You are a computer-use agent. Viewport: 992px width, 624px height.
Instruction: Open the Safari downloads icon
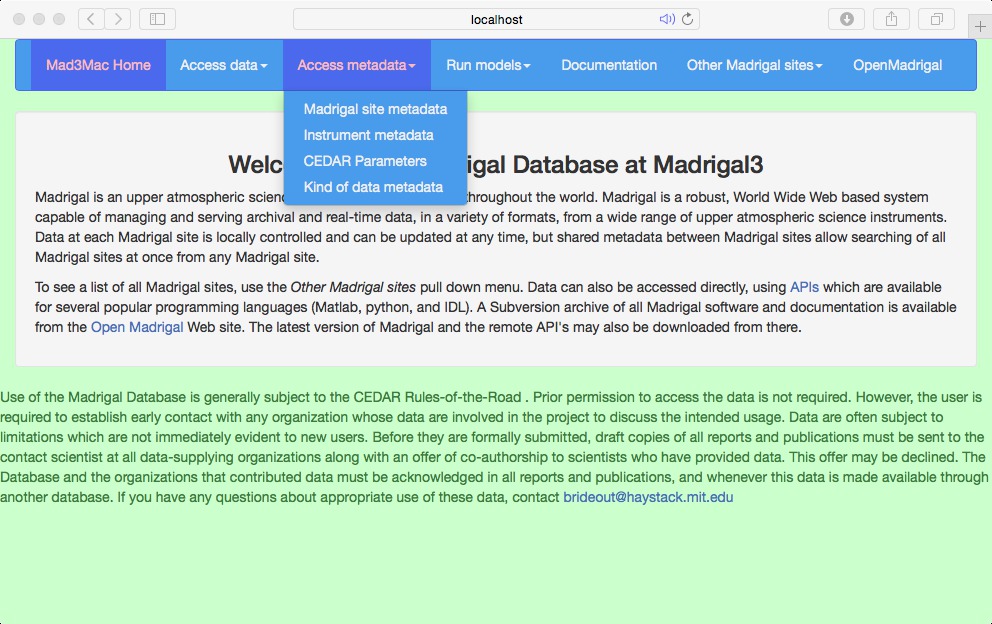[846, 19]
